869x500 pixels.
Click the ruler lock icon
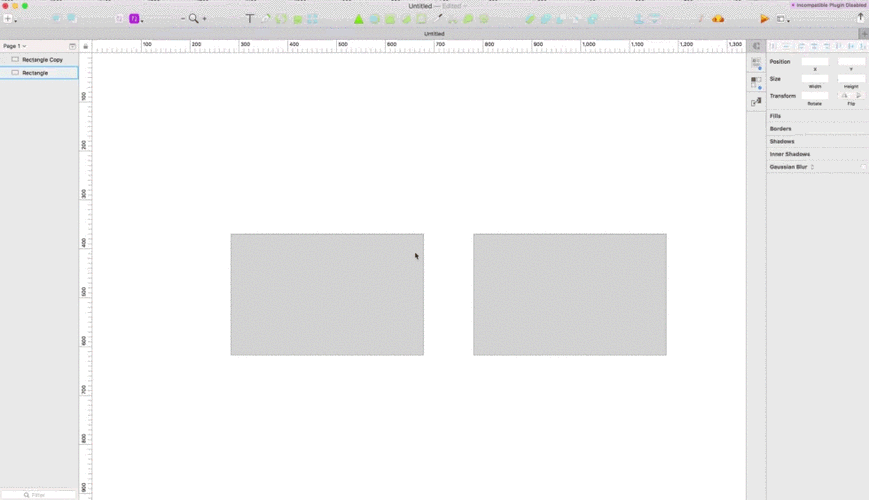[85, 46]
